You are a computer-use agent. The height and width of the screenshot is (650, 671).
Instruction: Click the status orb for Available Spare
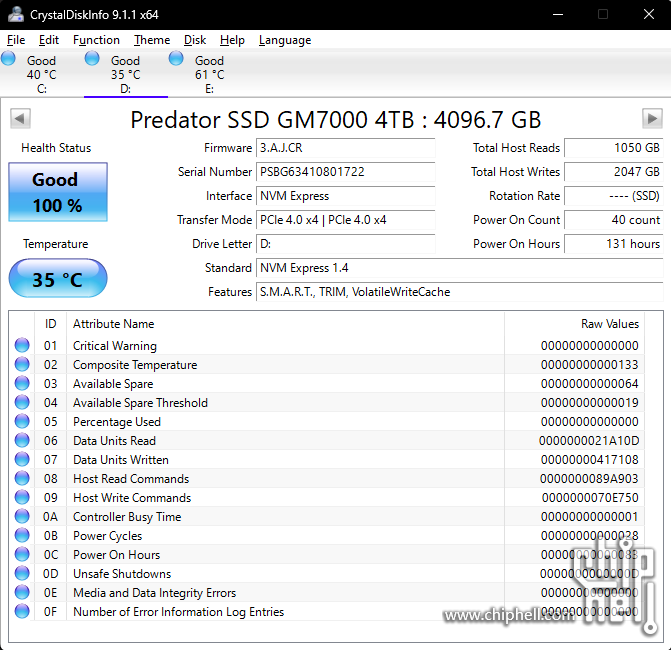pyautogui.click(x=22, y=383)
